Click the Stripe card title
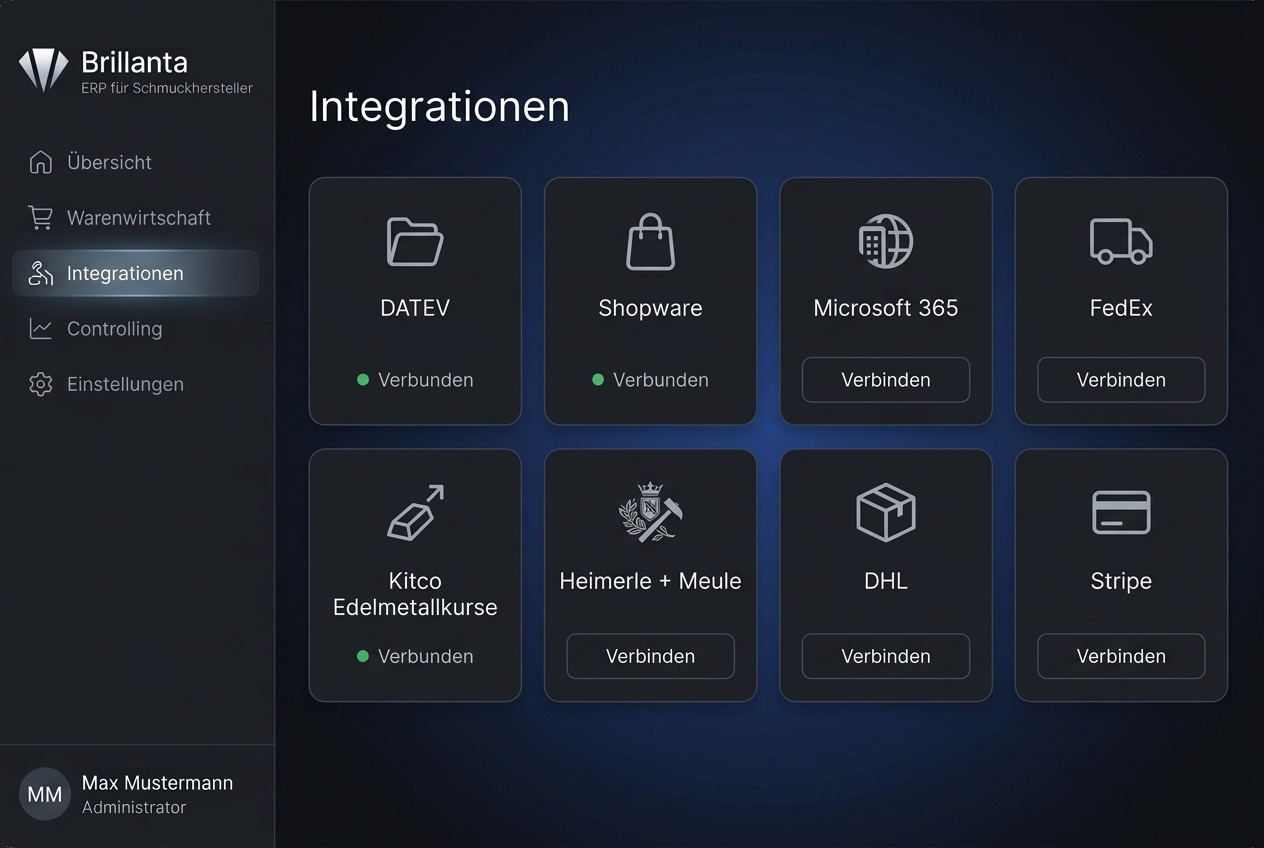 pos(1121,581)
